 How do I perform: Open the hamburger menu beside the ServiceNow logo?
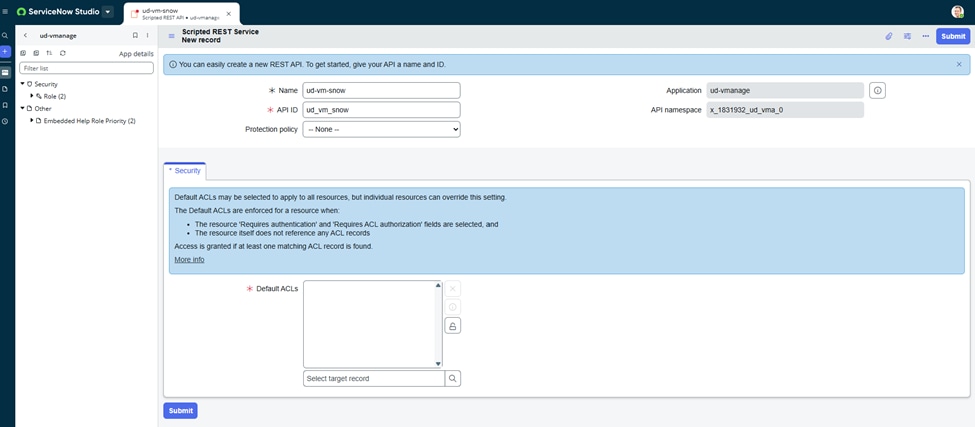(x=6, y=11)
